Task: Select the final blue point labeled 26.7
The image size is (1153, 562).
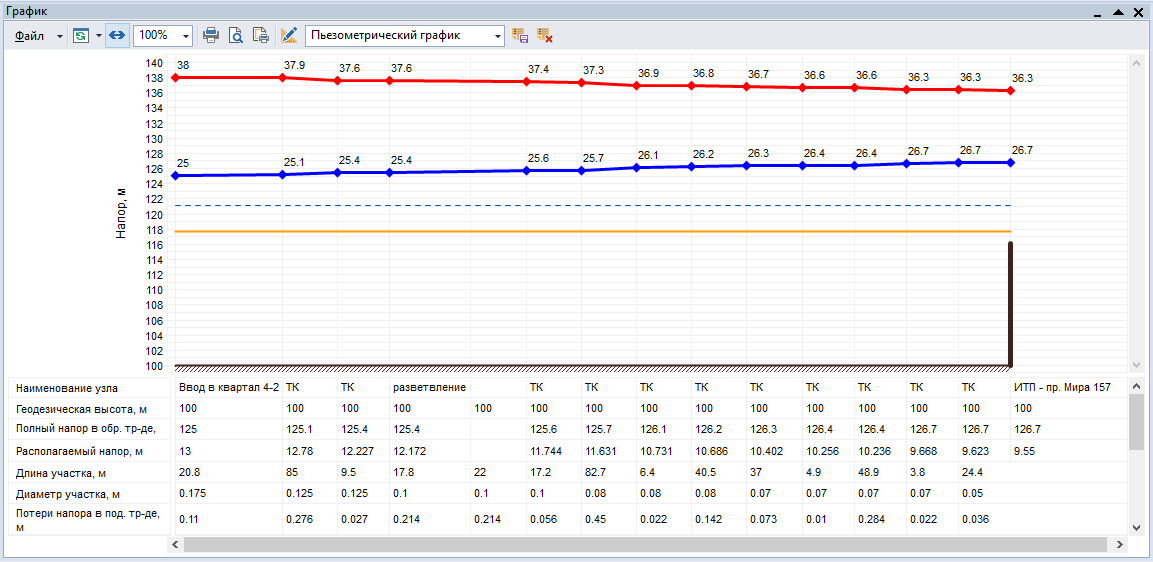Action: click(1011, 163)
